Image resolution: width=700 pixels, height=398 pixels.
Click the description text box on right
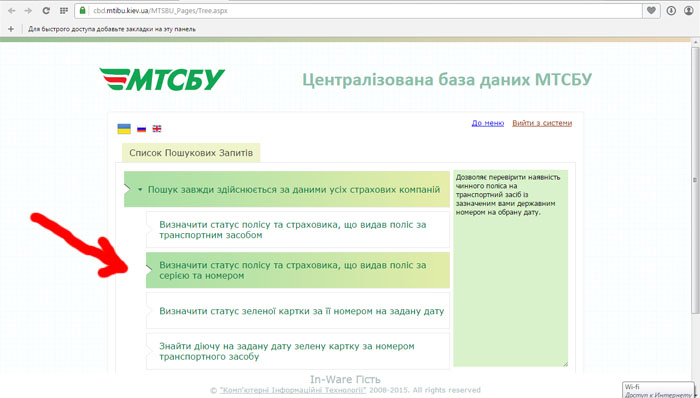511,268
